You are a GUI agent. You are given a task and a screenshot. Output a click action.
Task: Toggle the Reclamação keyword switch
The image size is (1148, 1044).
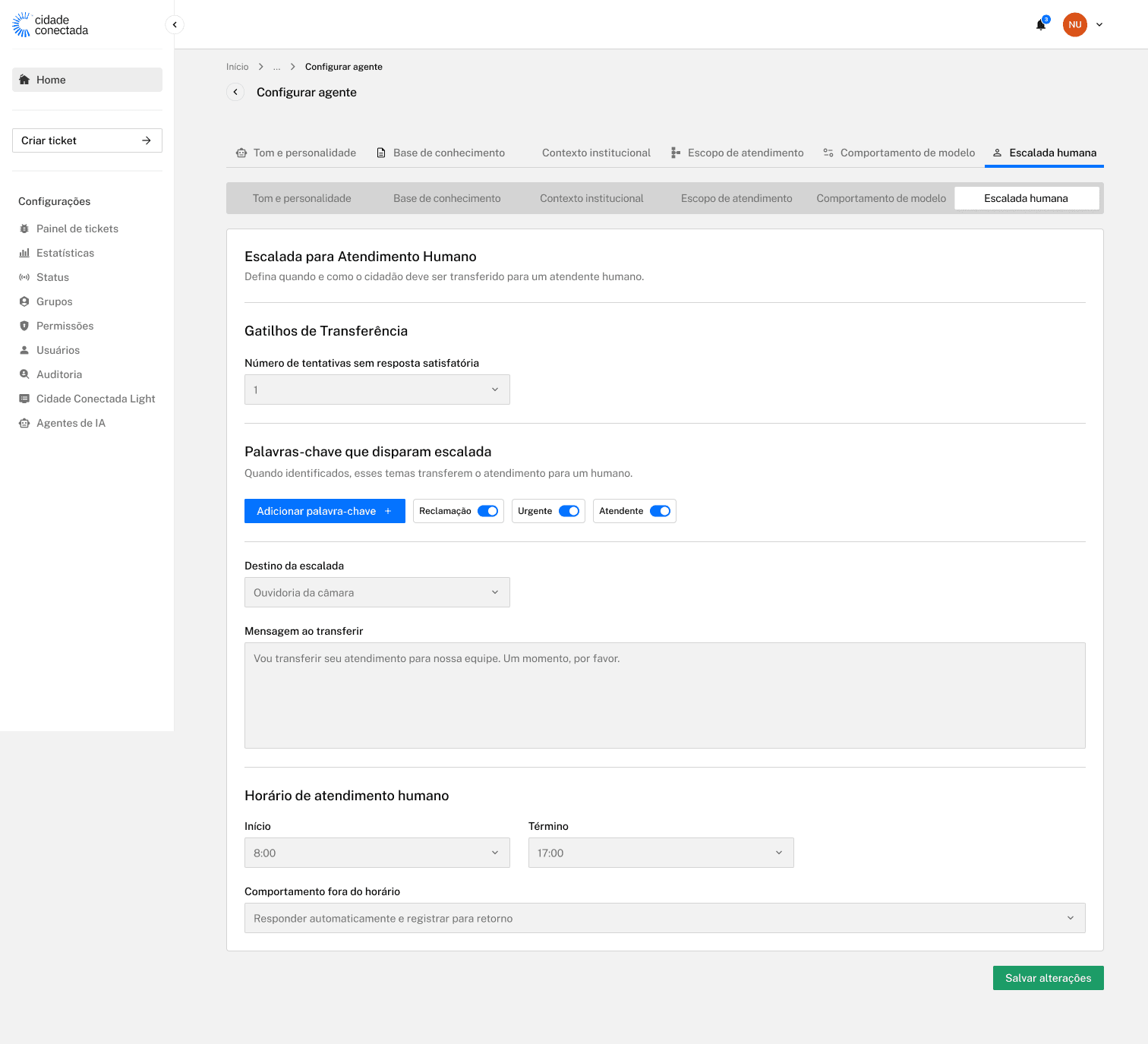tap(487, 511)
